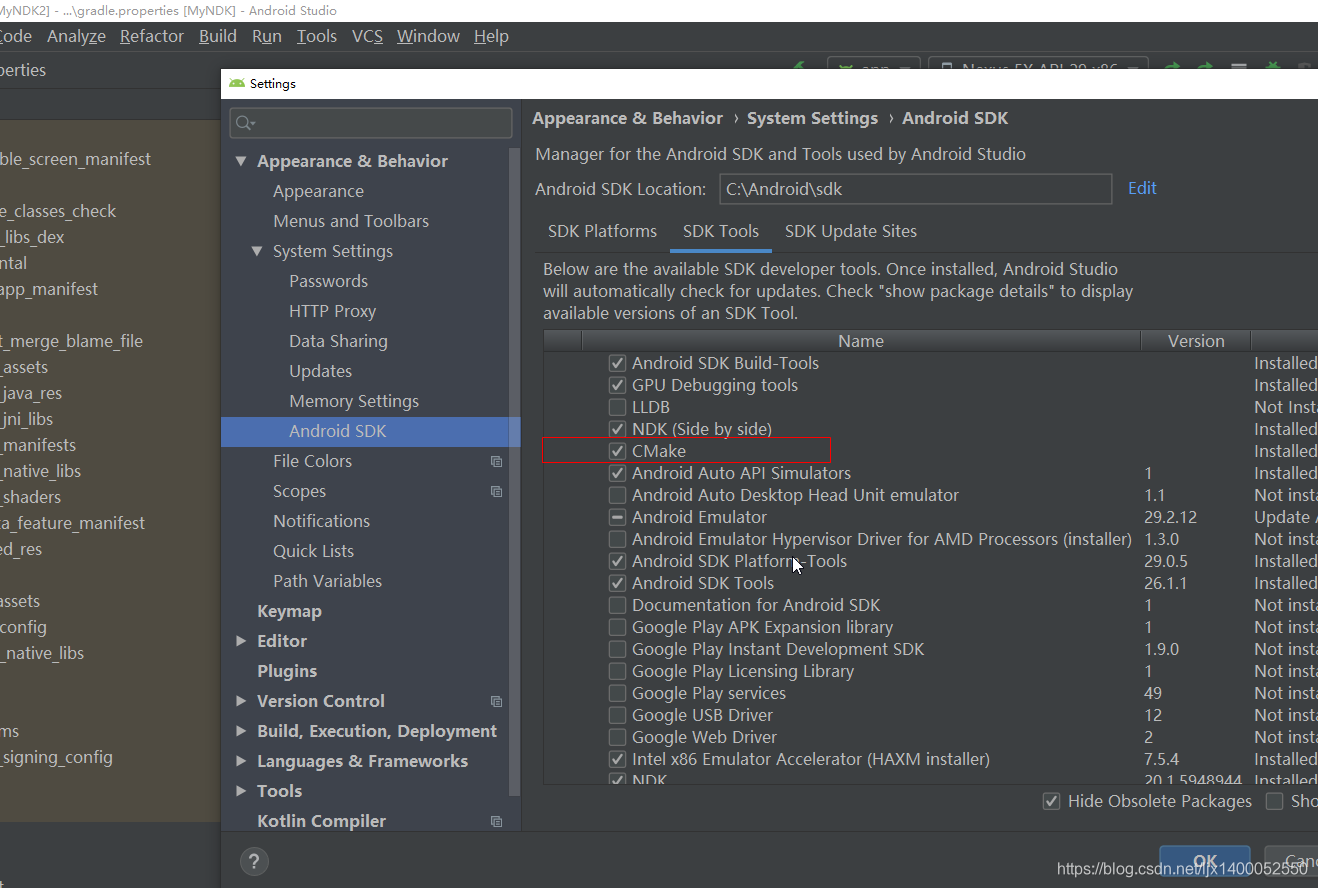
Task: Click the project-level icon beside Version Control
Action: (496, 701)
